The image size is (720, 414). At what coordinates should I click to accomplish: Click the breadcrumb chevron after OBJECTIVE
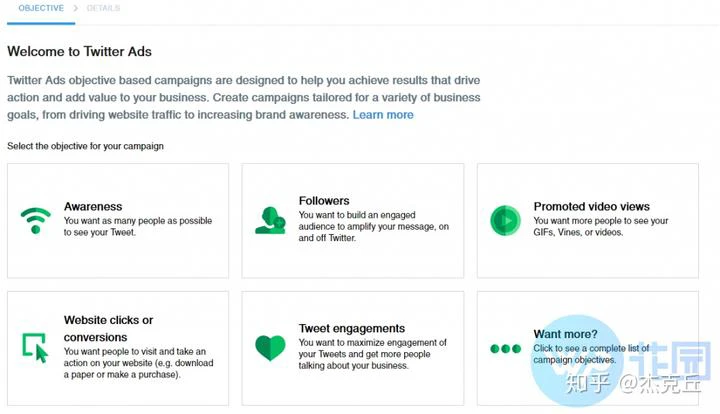[76, 8]
